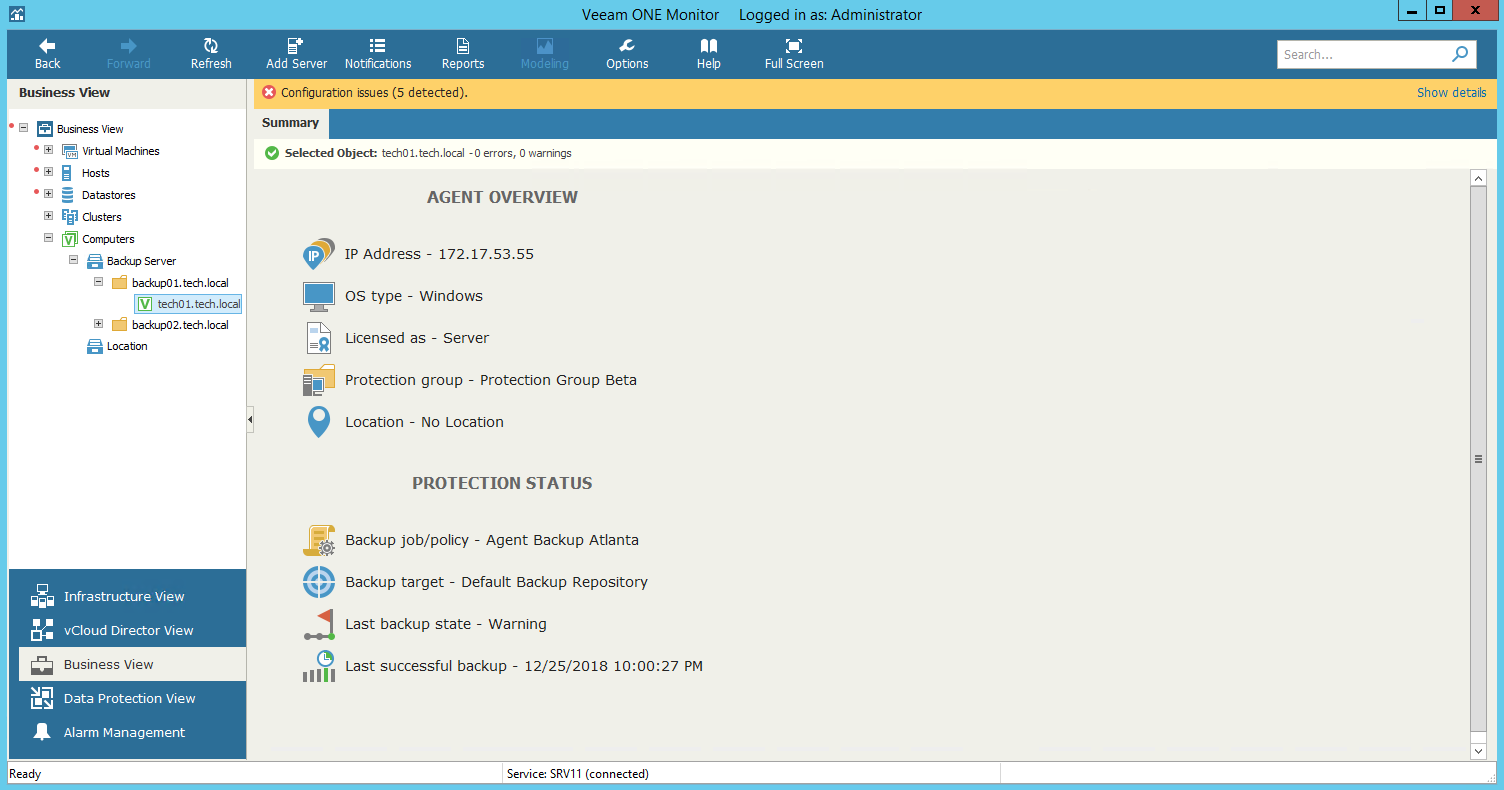Viewport: 1504px width, 790px height.
Task: Open Reports from the toolbar
Action: click(x=463, y=54)
